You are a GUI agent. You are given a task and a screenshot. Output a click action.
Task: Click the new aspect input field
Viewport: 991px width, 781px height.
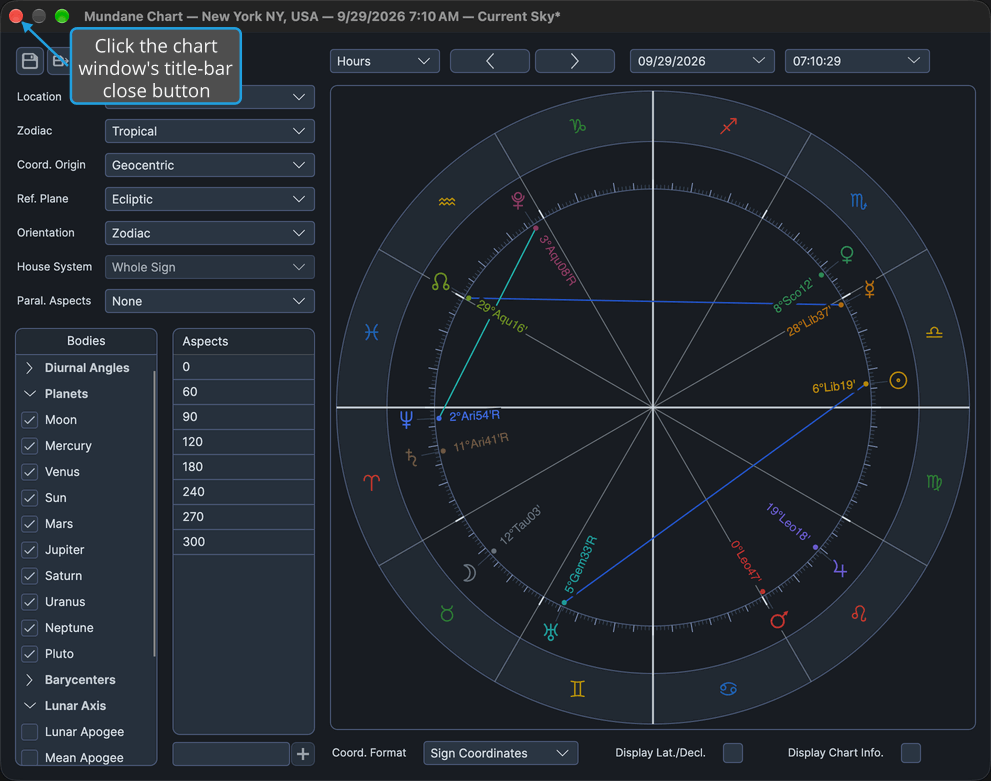[x=231, y=753]
